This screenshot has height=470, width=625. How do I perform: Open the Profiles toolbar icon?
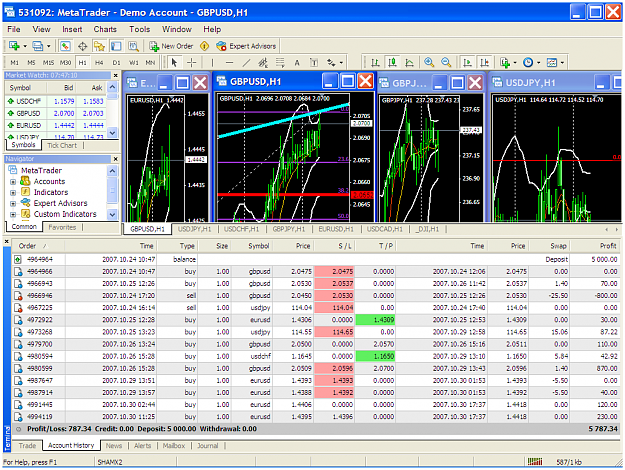(x=37, y=46)
